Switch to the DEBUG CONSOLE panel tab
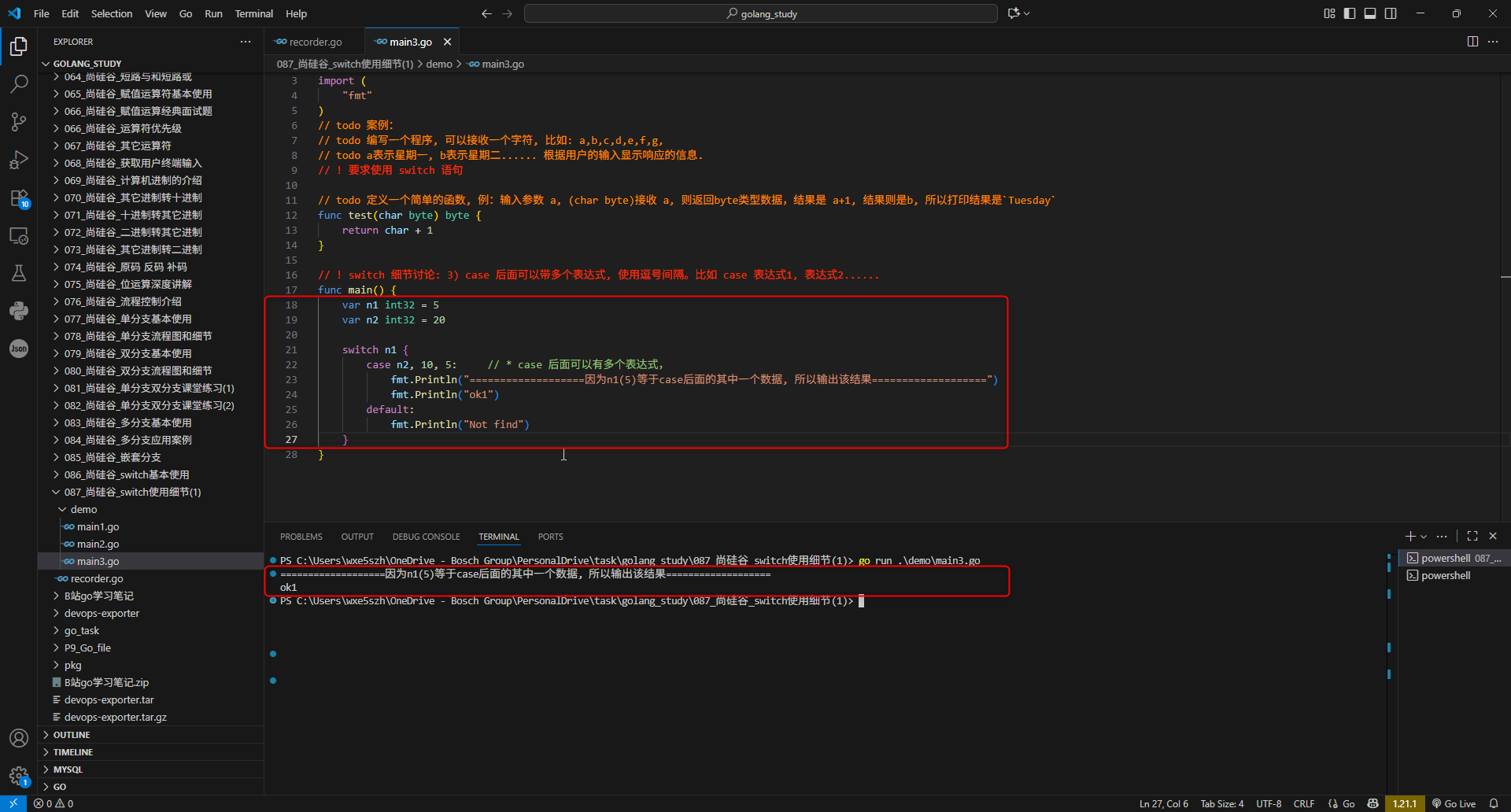Image resolution: width=1511 pixels, height=812 pixels. click(426, 537)
